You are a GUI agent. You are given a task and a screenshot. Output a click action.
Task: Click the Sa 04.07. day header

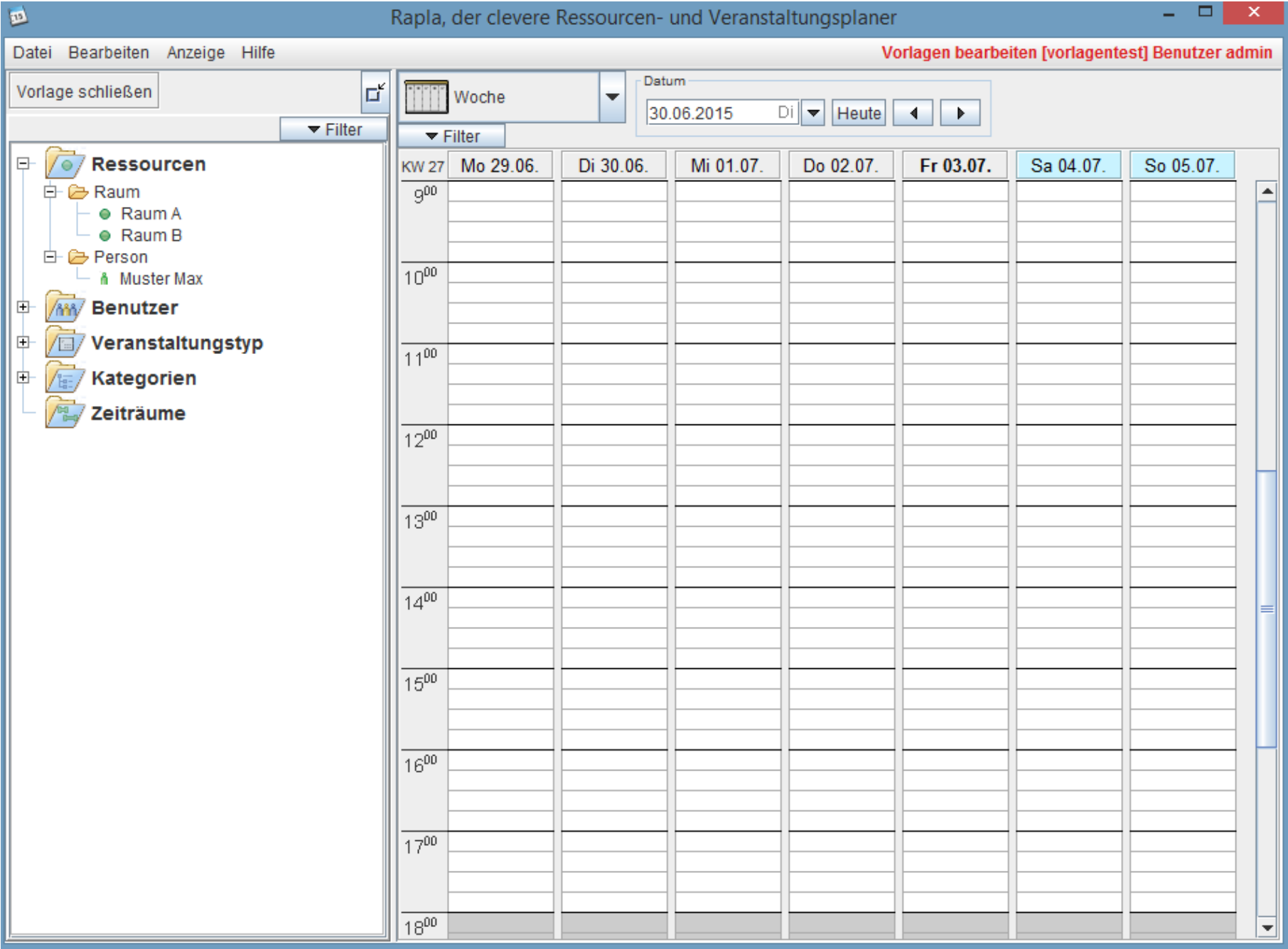pyautogui.click(x=1068, y=166)
